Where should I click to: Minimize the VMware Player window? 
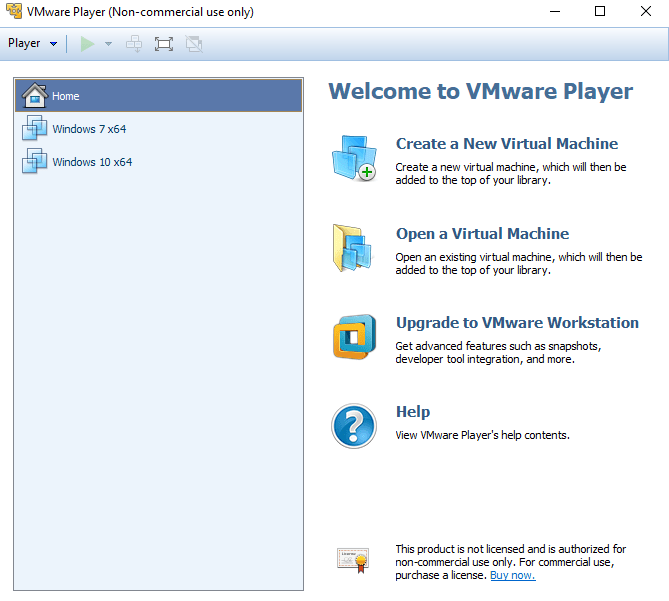pos(555,12)
